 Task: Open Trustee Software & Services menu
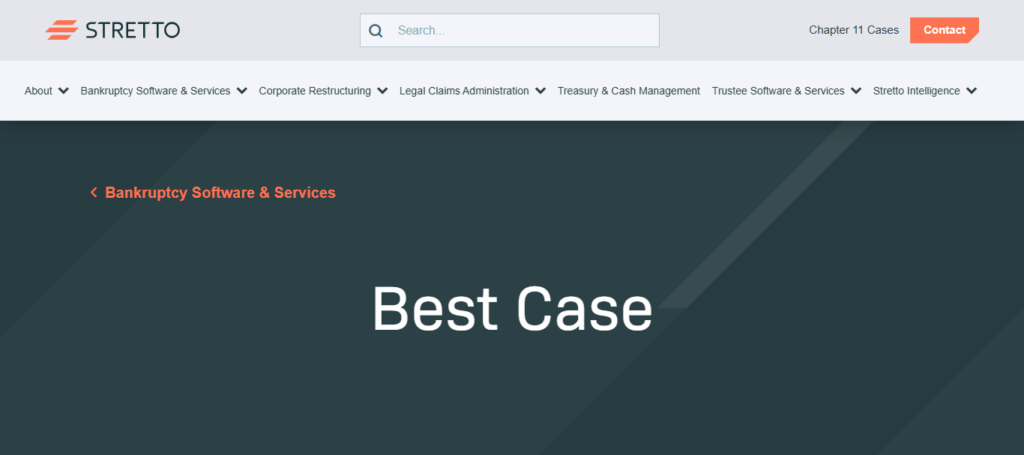(778, 91)
